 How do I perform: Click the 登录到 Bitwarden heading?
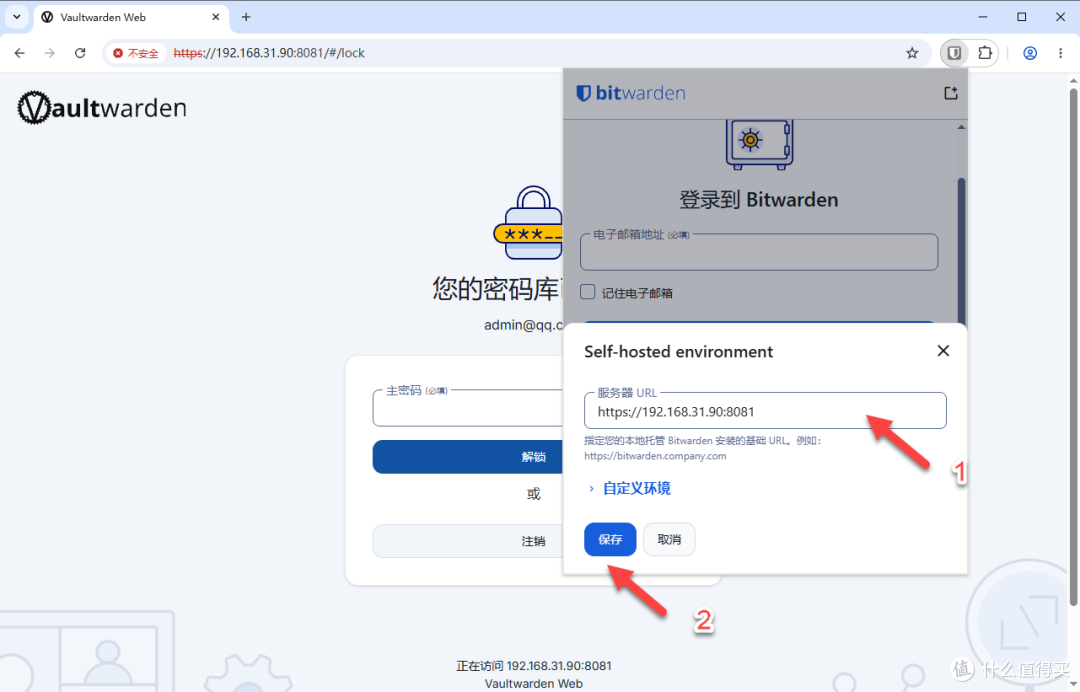(758, 200)
